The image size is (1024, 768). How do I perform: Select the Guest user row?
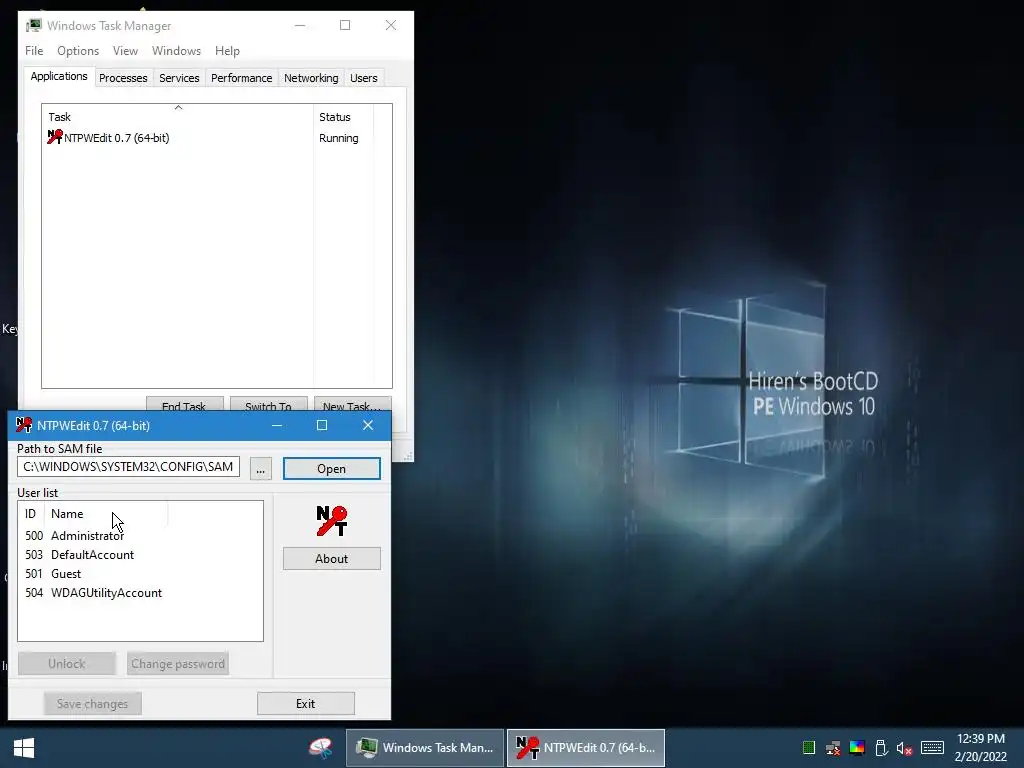(x=140, y=573)
